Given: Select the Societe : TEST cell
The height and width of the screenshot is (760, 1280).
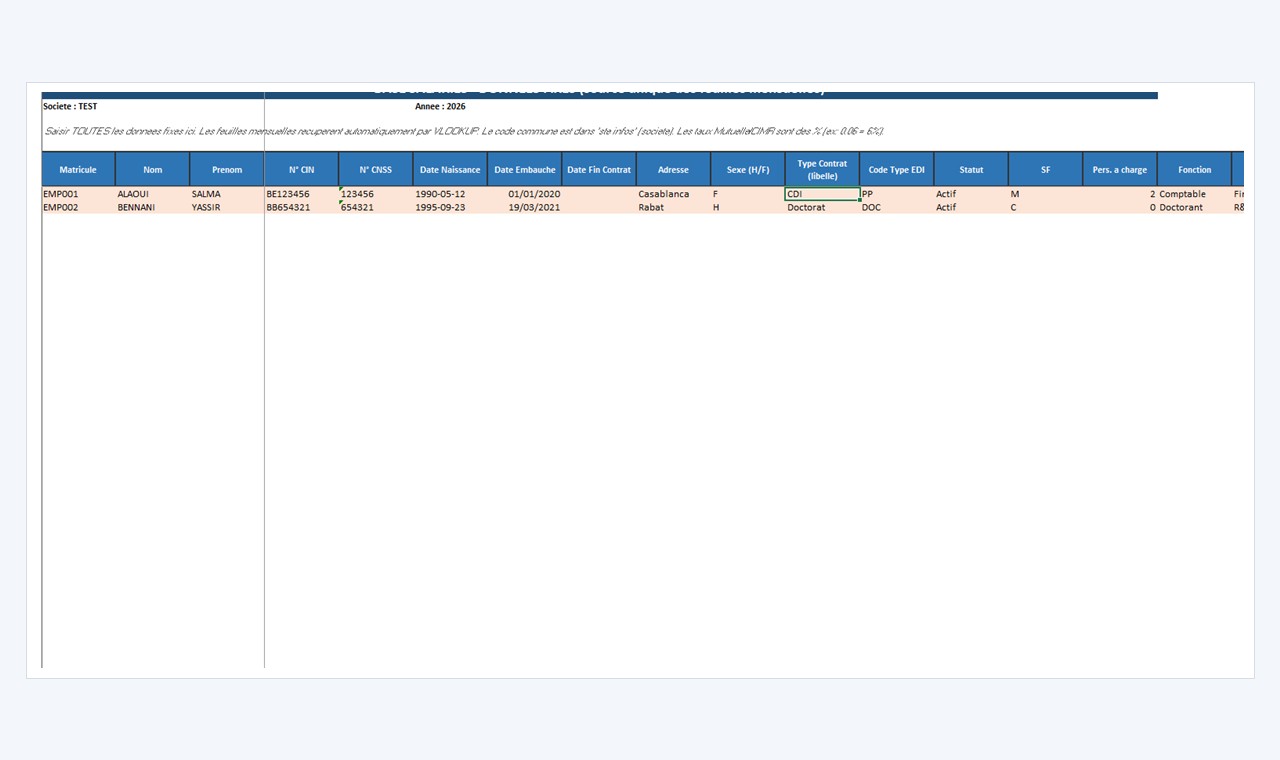Looking at the screenshot, I should click(x=70, y=106).
